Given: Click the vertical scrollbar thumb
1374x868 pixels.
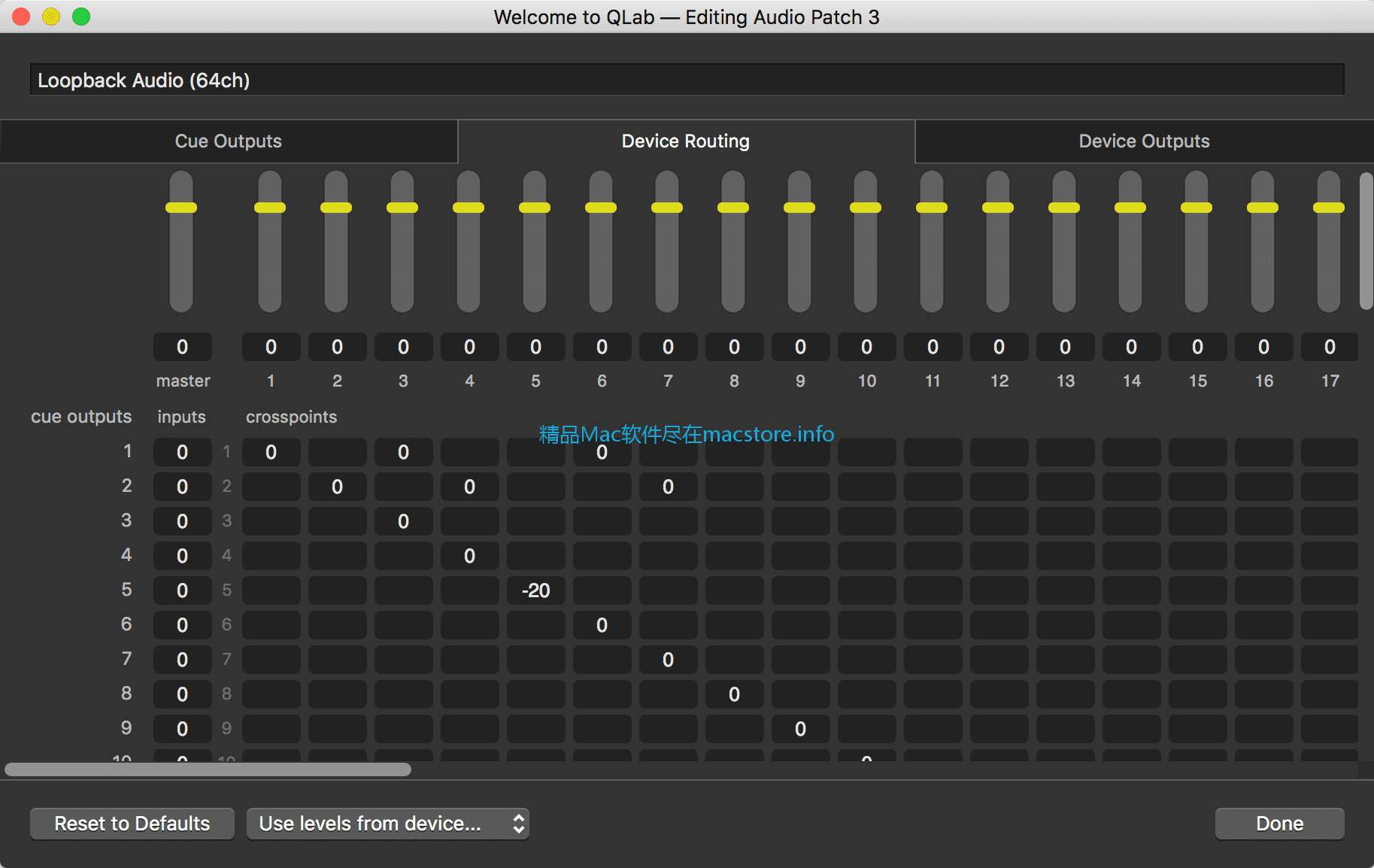Looking at the screenshot, I should (x=1366, y=241).
